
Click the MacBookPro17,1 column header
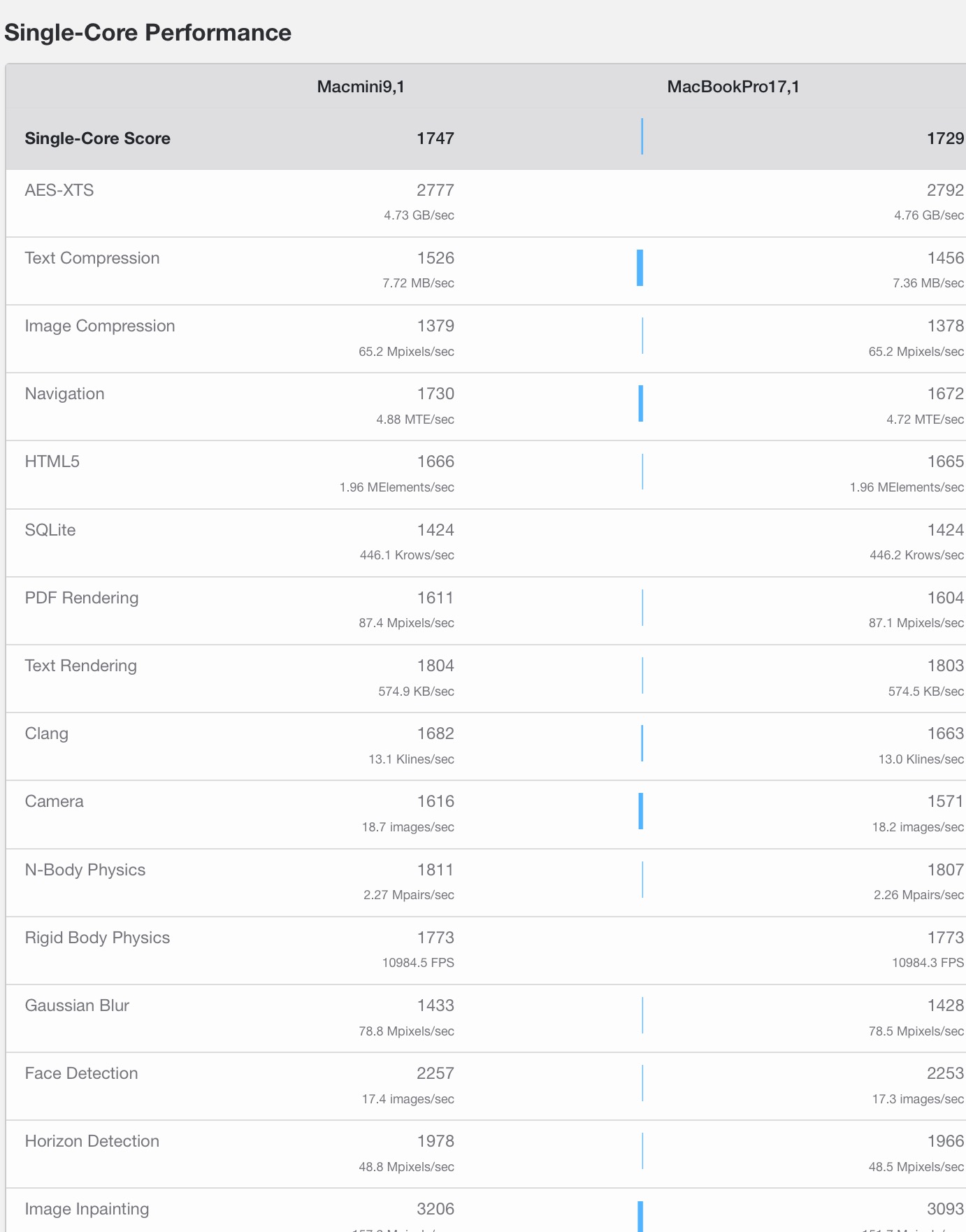(x=733, y=87)
